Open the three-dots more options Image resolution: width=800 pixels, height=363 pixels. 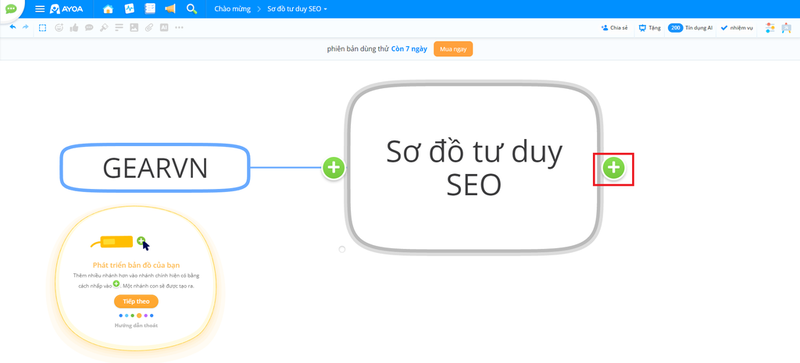(x=179, y=28)
